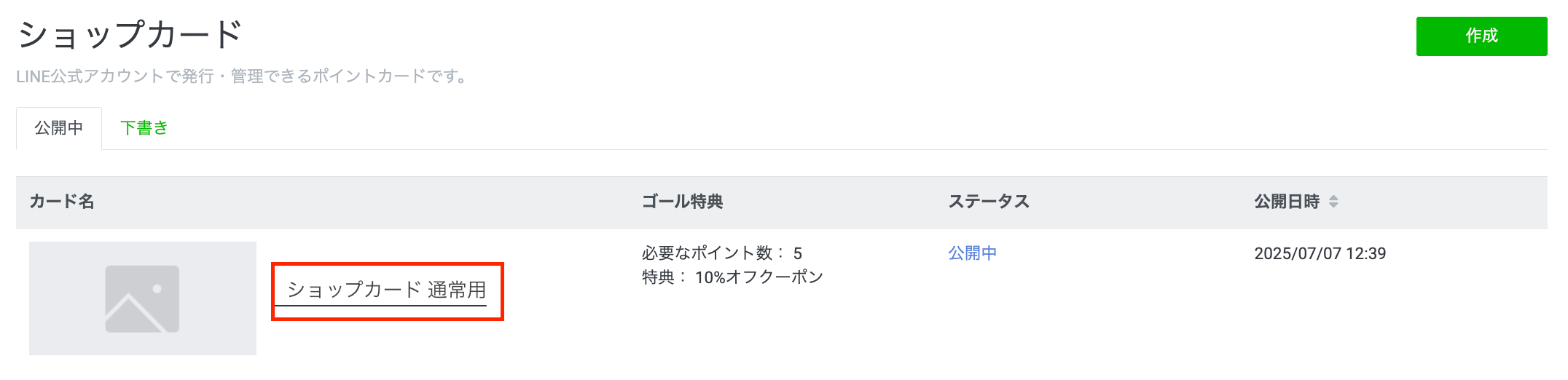Click the 必要なポイント数: 5 text

coord(721,253)
